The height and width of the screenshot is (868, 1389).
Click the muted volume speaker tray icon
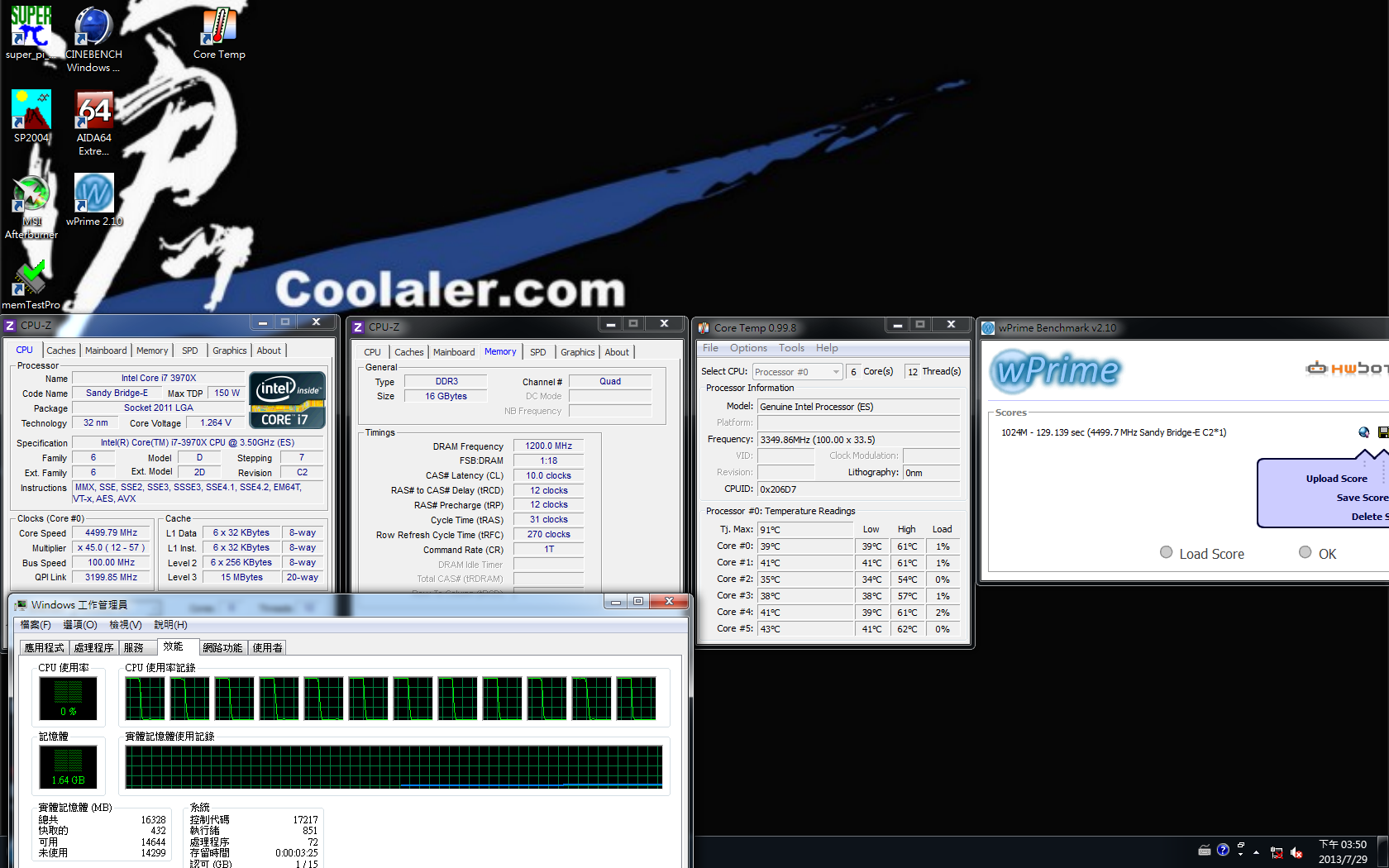1296,852
